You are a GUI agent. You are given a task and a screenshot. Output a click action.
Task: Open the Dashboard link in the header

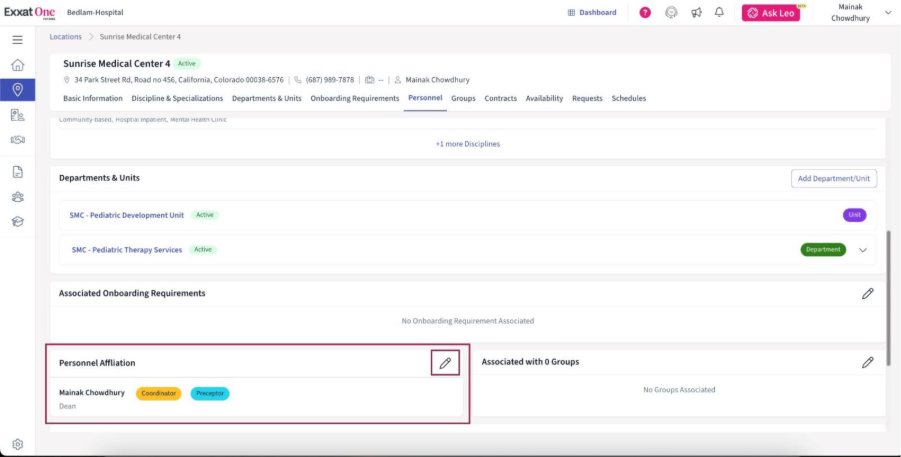click(592, 12)
